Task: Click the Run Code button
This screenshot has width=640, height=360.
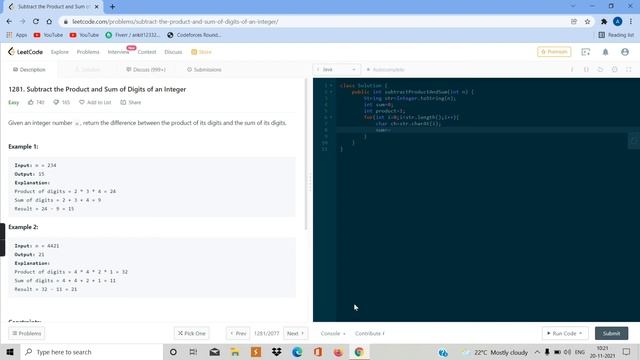Action: click(565, 333)
